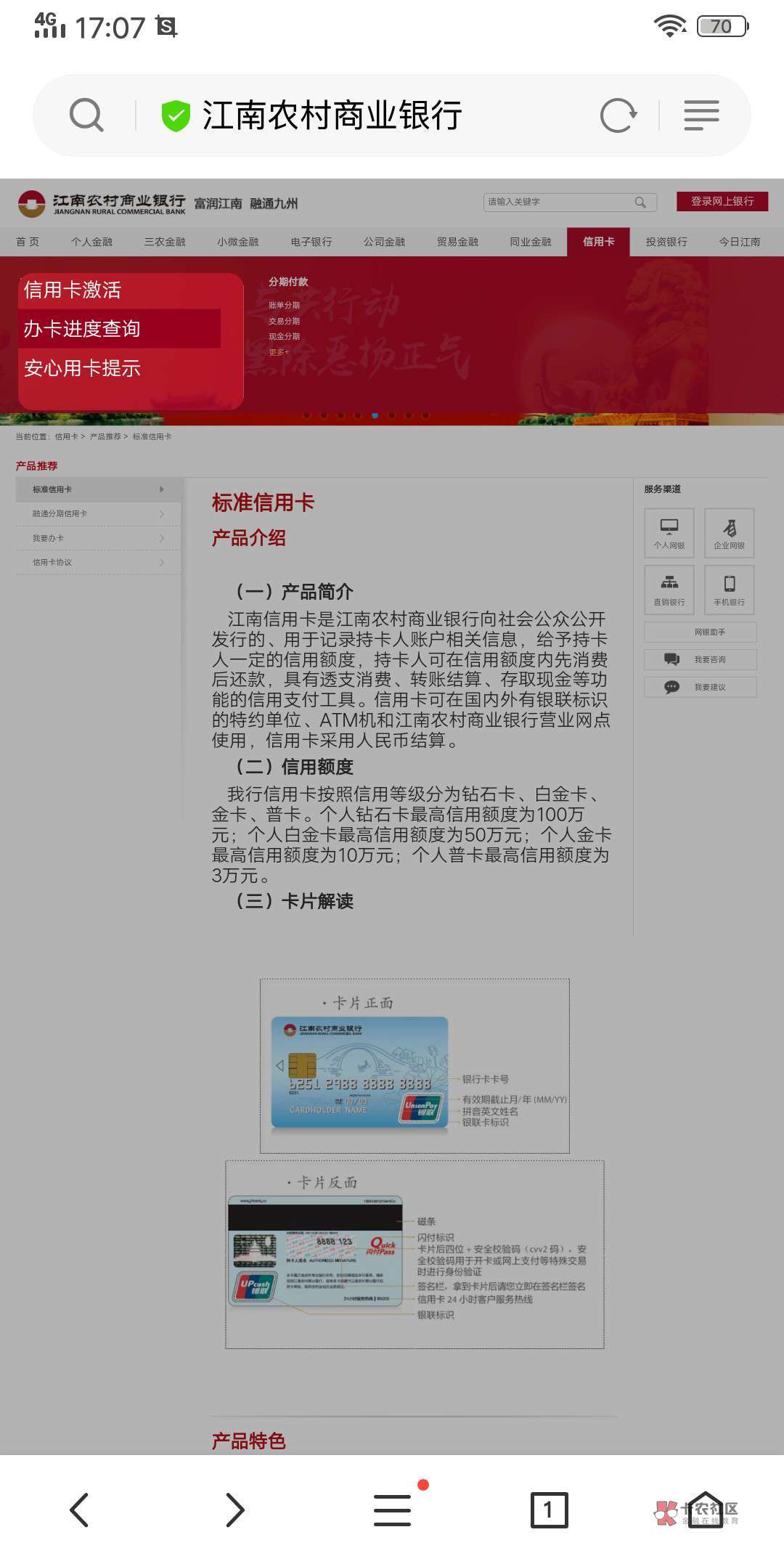Click the 标准信用卡 page title
This screenshot has width=784, height=1564.
263,502
